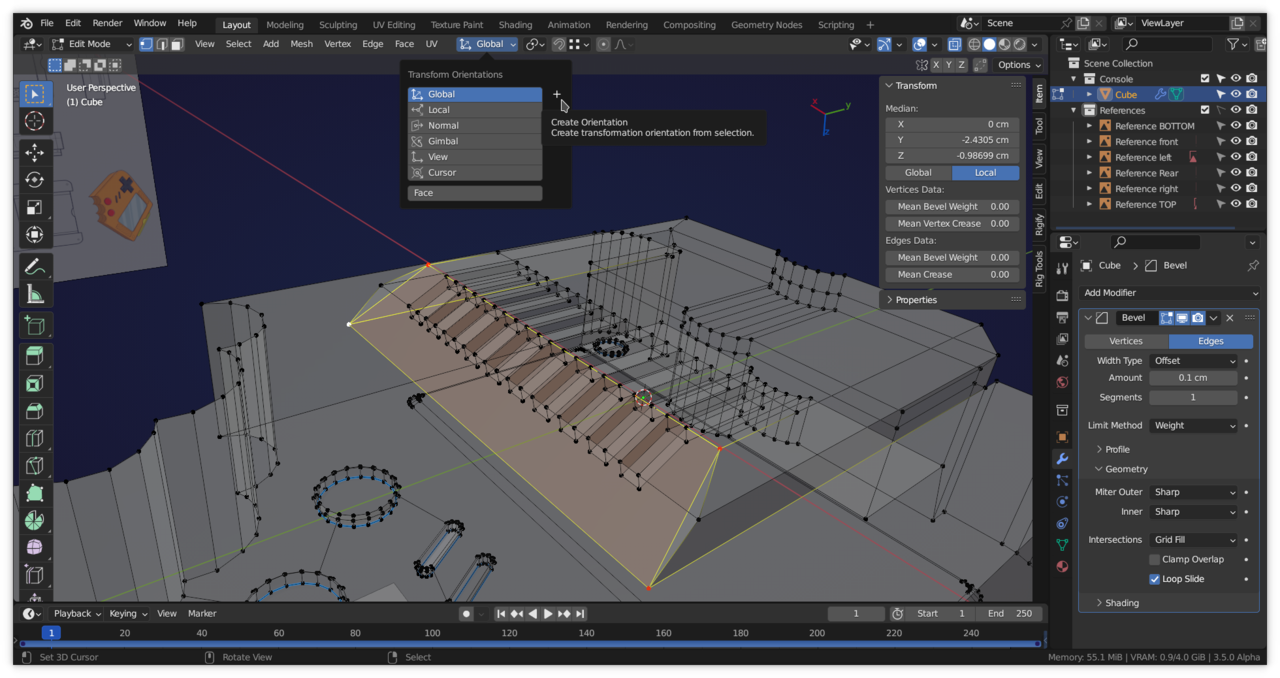Uncheck the Loop Slide checkbox
1280x678 pixels.
1155,579
